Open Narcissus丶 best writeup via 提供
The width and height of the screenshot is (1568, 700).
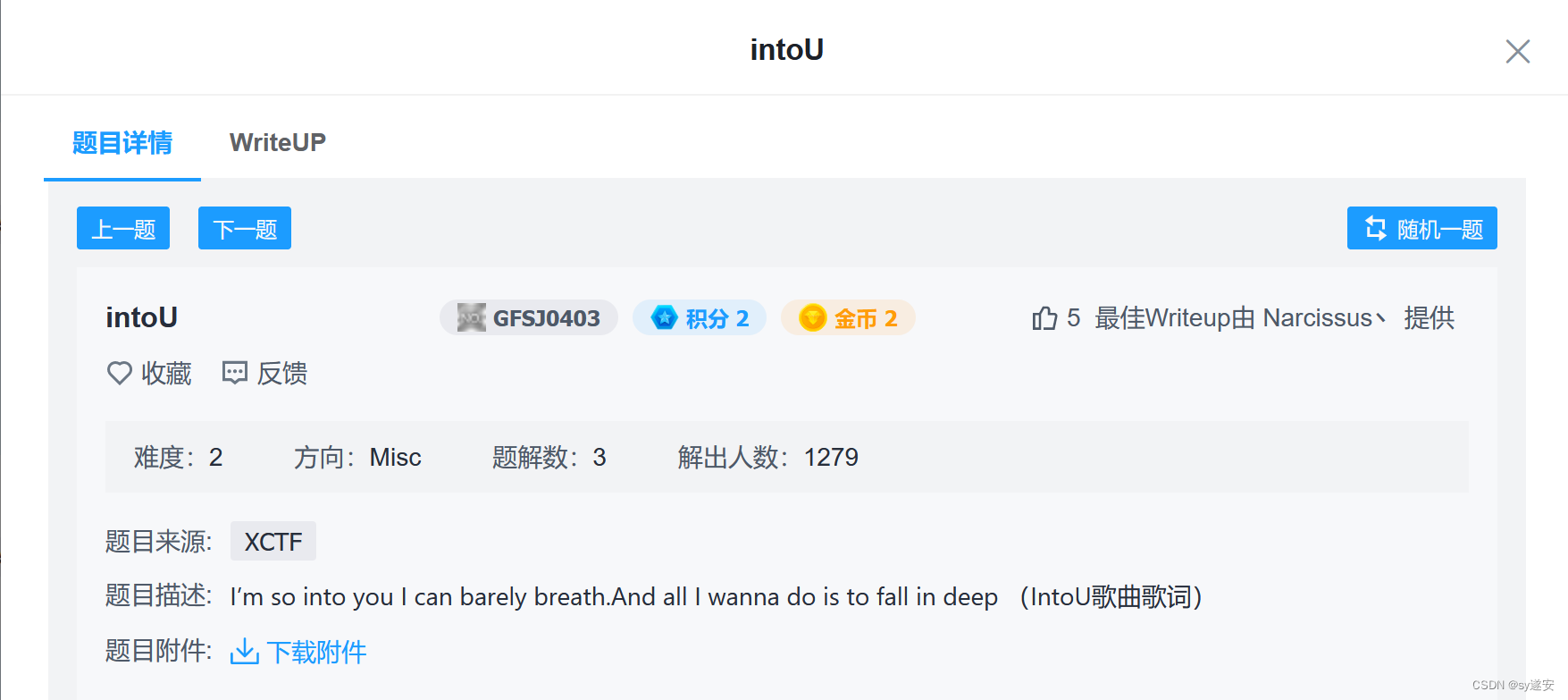[x=1430, y=318]
